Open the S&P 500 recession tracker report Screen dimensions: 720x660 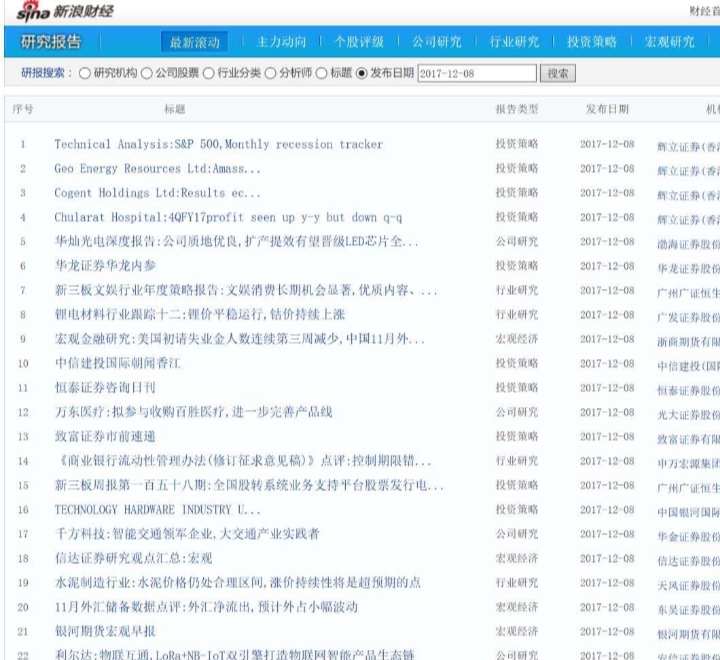pyautogui.click(x=218, y=144)
